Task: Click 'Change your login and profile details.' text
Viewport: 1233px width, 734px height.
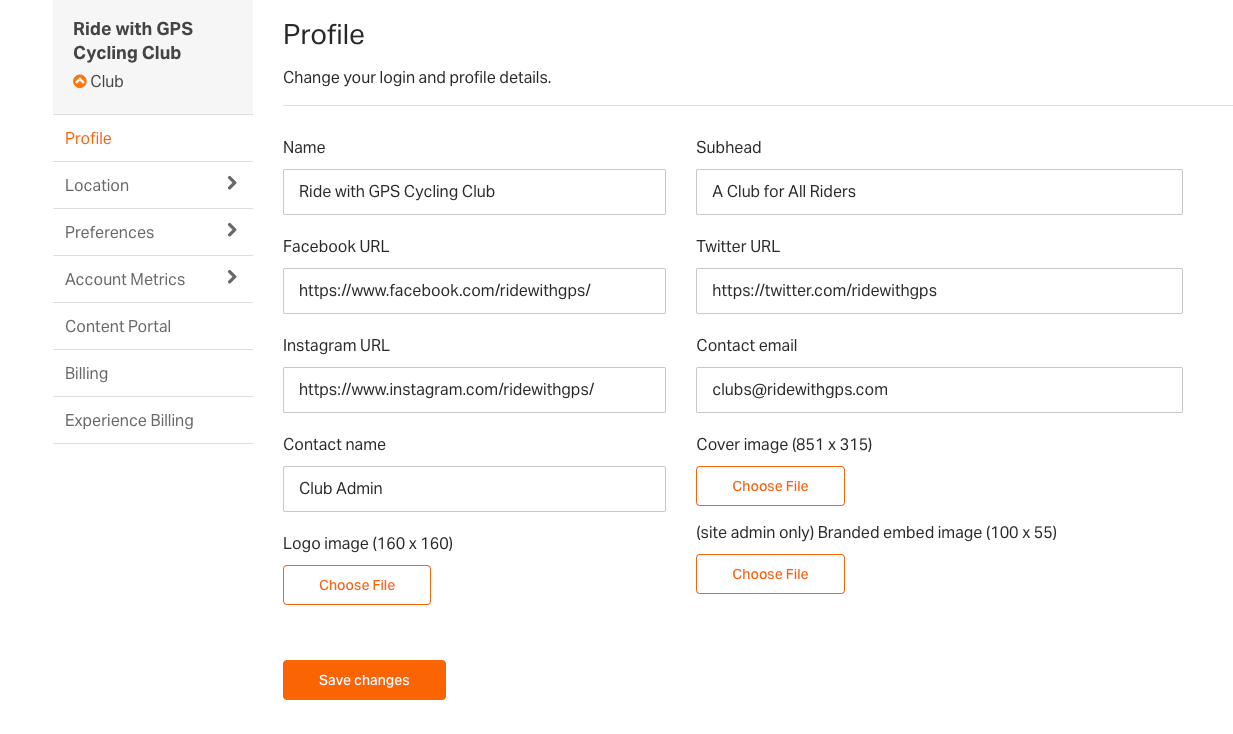Action: 417,77
